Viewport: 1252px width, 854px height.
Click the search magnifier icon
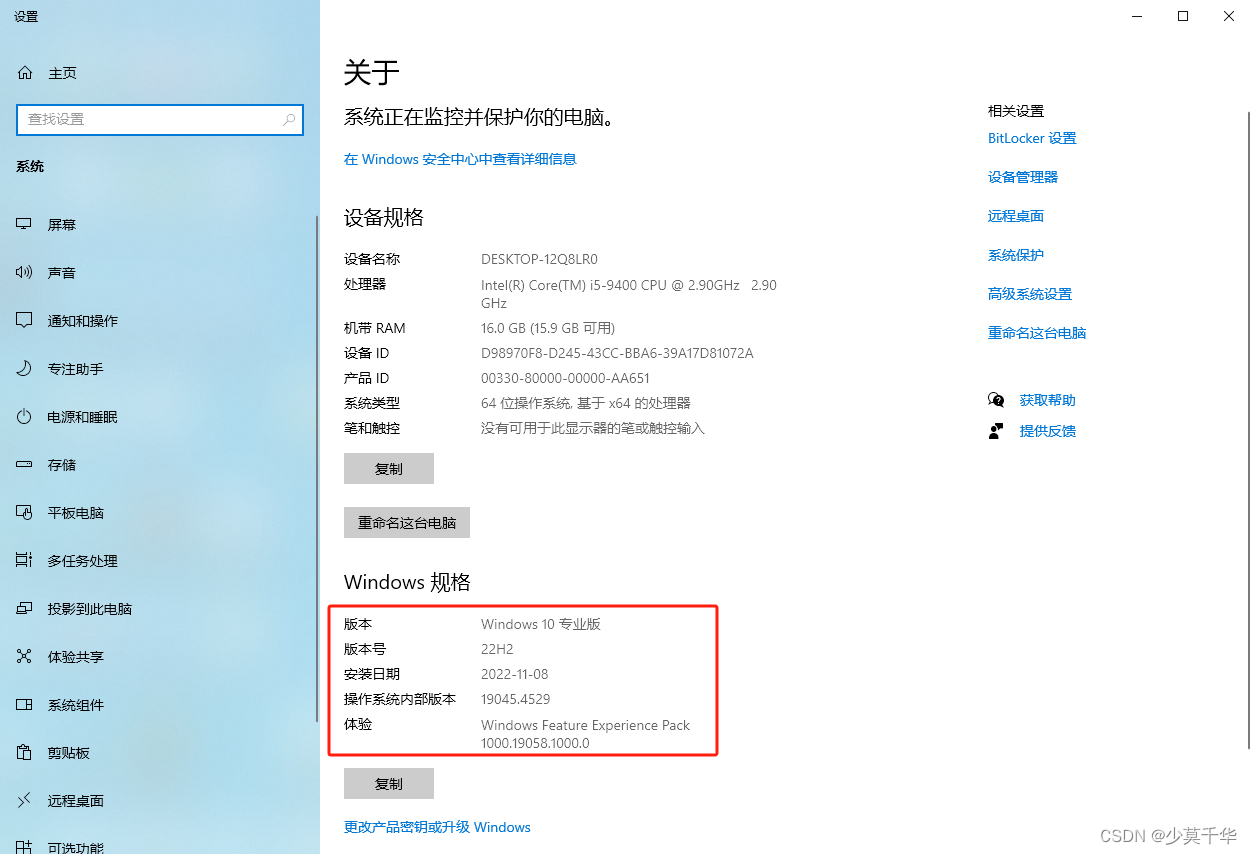click(289, 119)
